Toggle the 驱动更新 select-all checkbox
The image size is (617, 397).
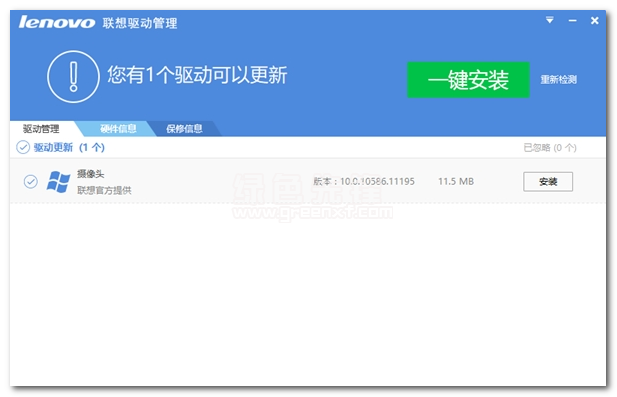(x=23, y=147)
